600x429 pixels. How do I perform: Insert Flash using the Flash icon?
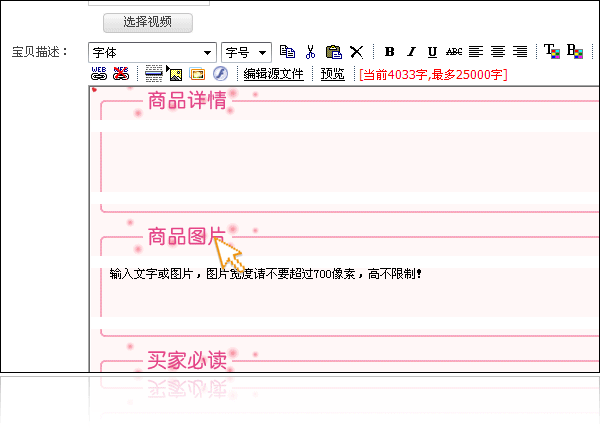(x=220, y=74)
